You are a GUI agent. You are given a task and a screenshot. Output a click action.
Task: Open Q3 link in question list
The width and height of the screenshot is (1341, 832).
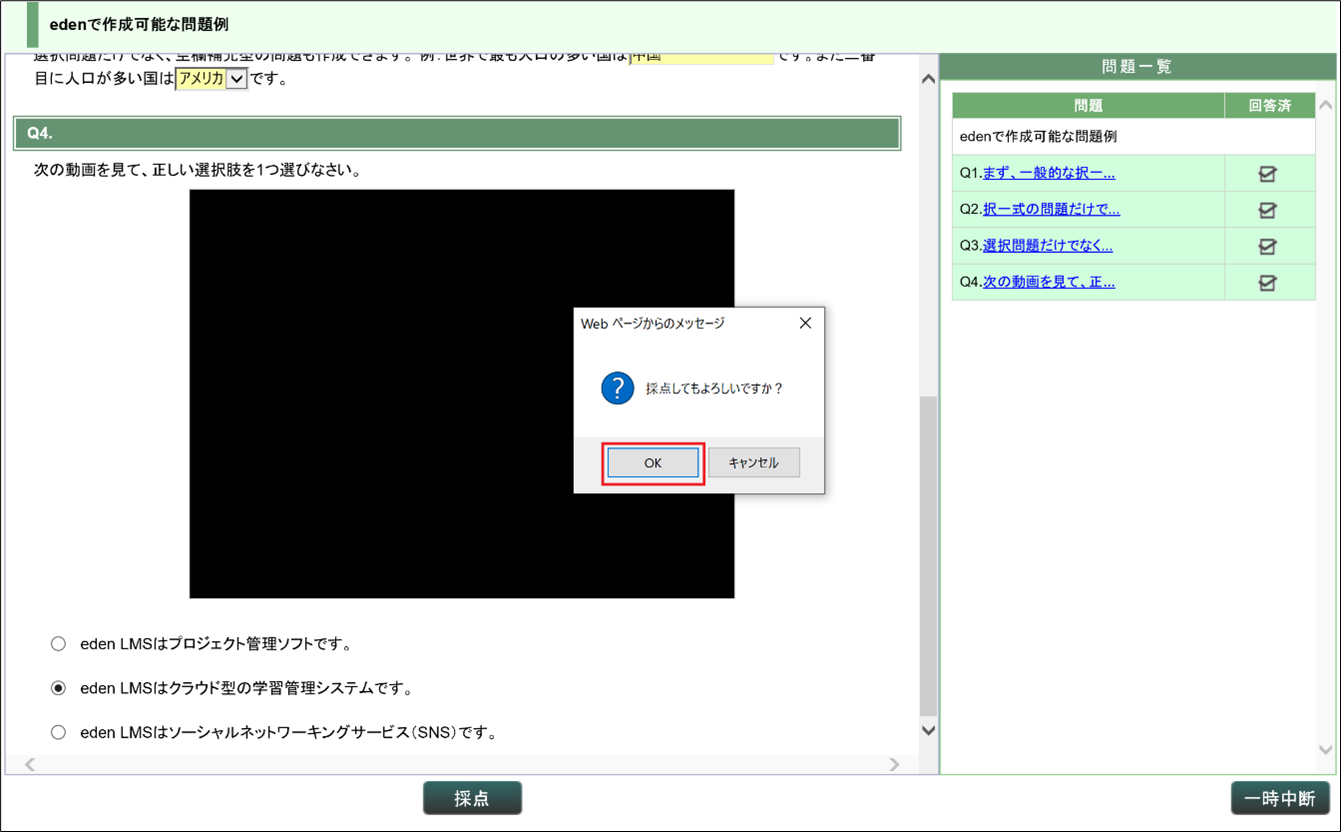click(x=1048, y=245)
